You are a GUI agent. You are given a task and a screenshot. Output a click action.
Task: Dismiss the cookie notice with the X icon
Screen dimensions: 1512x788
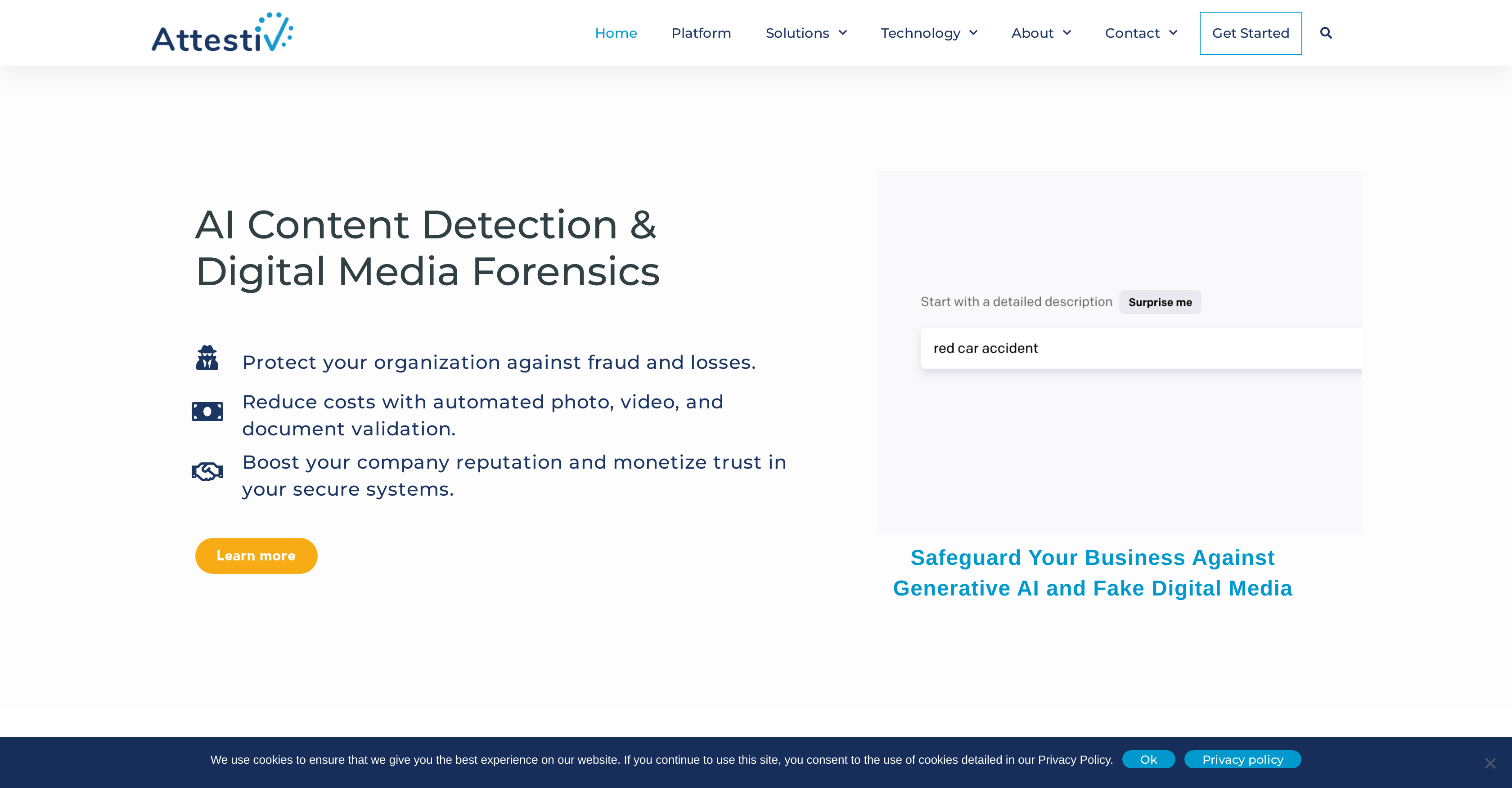(x=1489, y=762)
